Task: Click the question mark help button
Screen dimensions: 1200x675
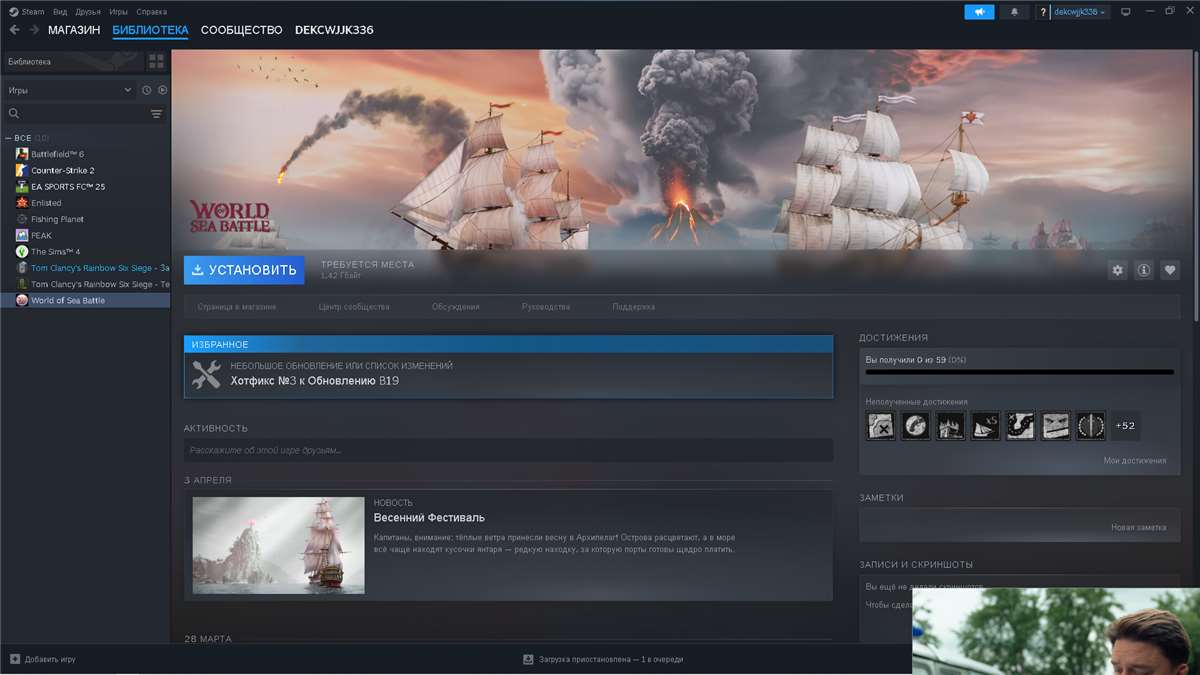Action: point(1044,12)
